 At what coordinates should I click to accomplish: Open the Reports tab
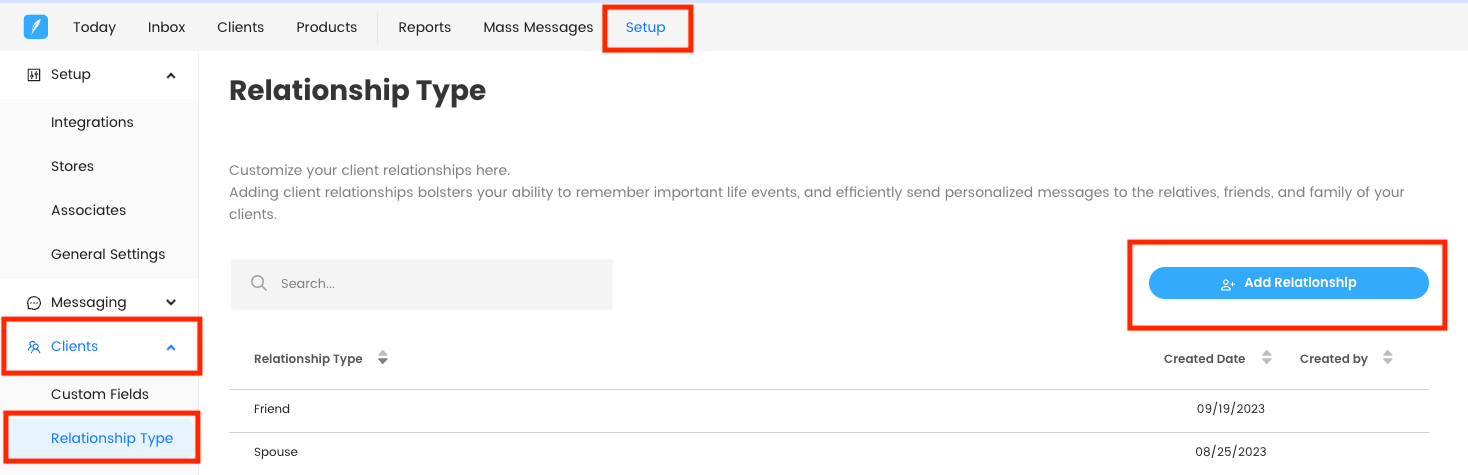[424, 27]
